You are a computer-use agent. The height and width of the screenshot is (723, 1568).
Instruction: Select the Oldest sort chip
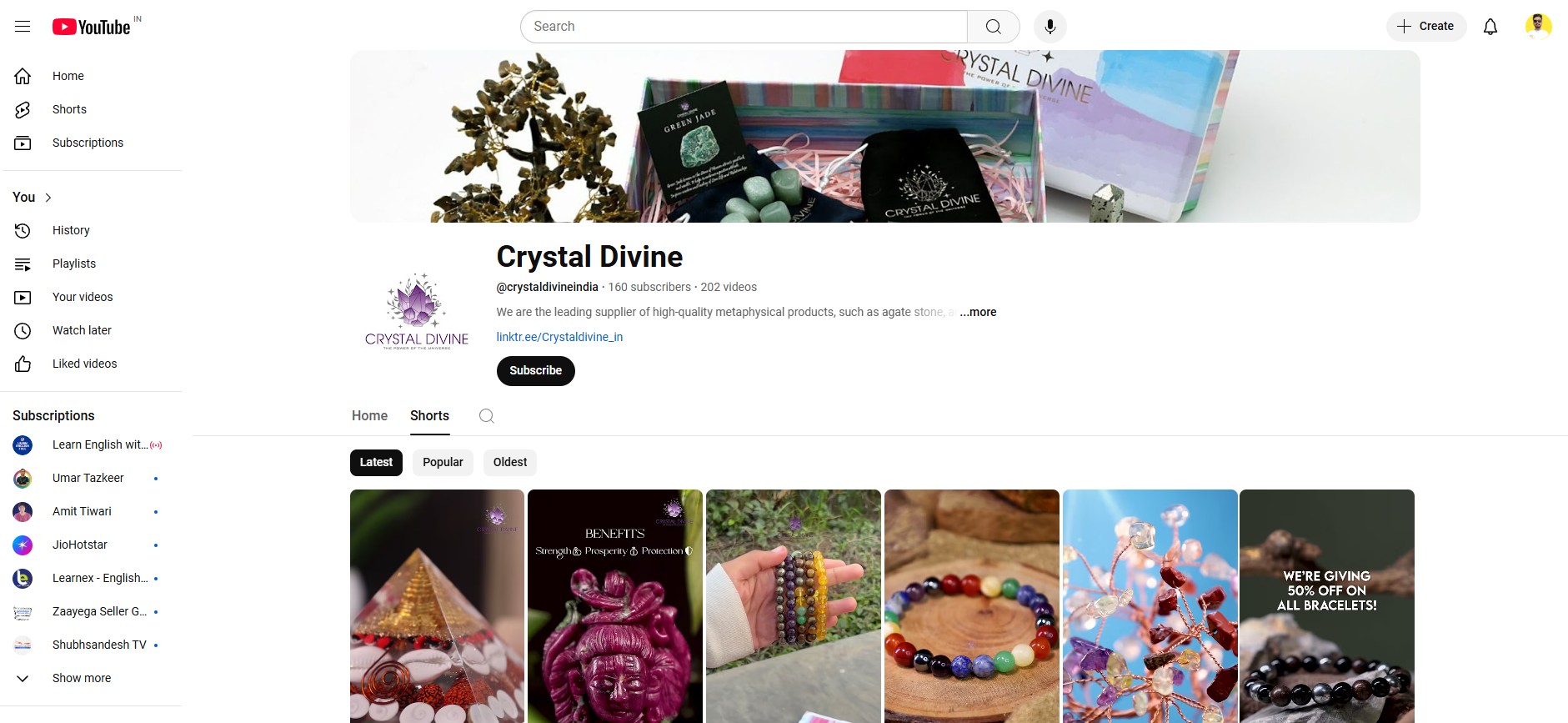click(x=510, y=463)
